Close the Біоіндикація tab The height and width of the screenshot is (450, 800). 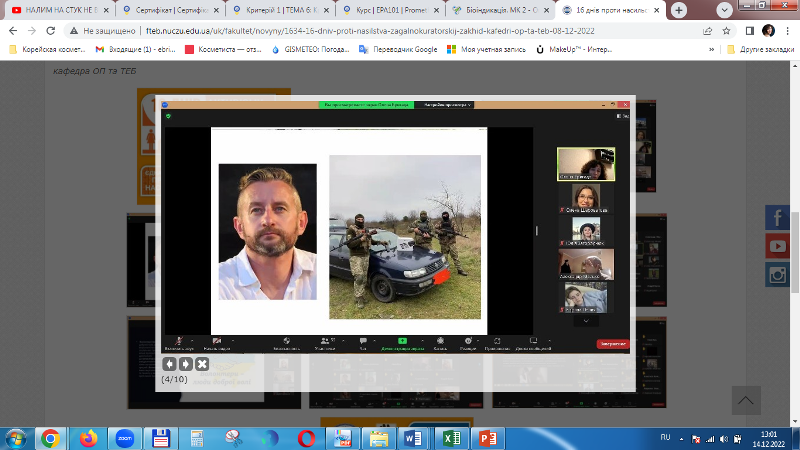click(547, 10)
